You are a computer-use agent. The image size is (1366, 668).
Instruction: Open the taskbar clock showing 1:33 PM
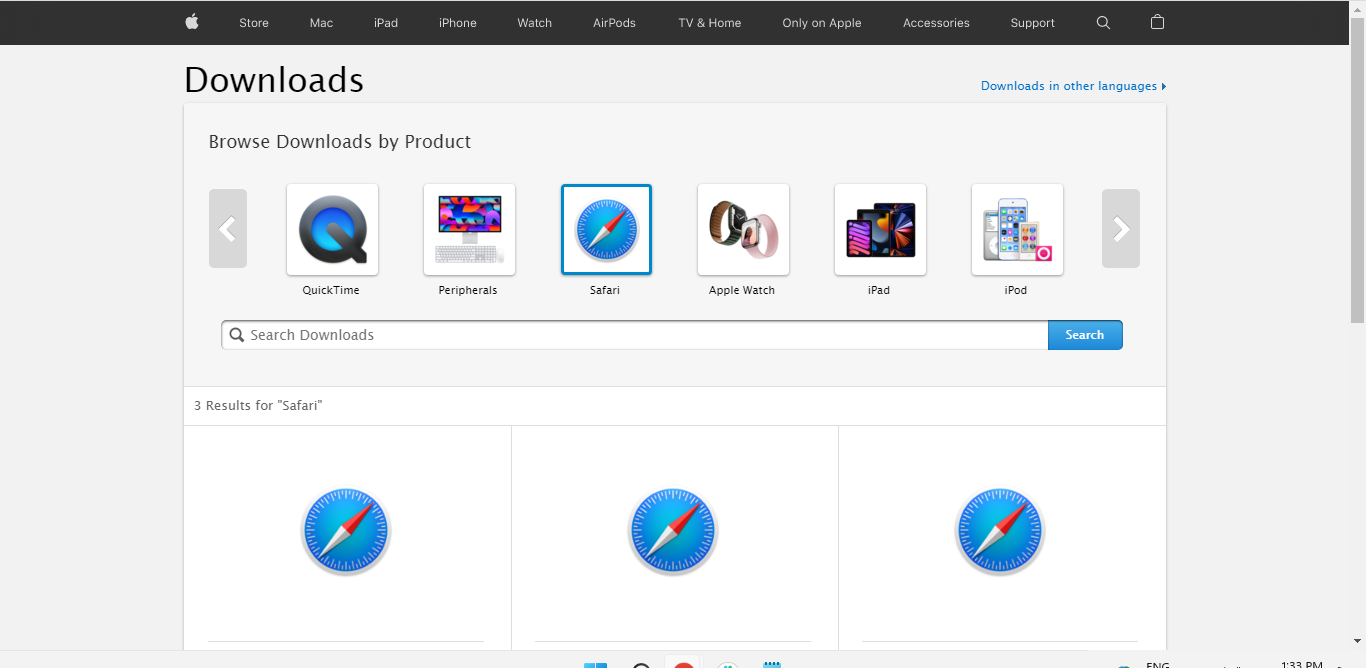(x=1302, y=663)
